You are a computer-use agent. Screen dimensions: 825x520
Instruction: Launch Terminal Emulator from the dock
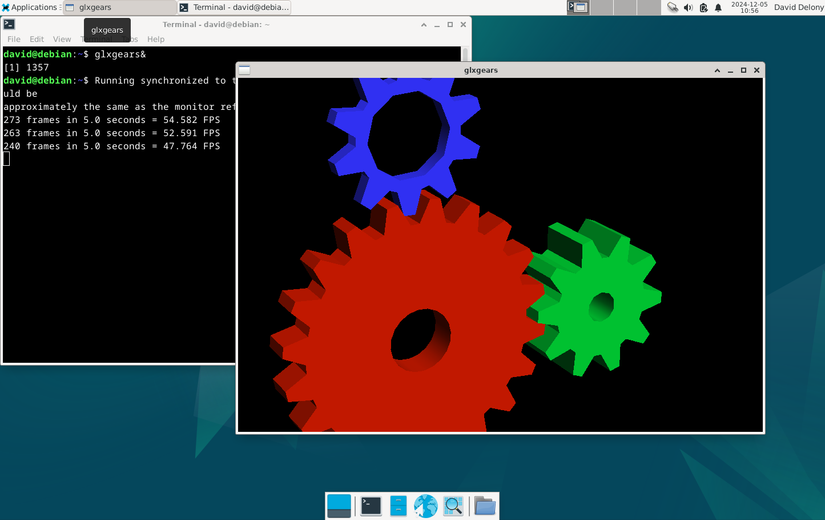pos(371,506)
